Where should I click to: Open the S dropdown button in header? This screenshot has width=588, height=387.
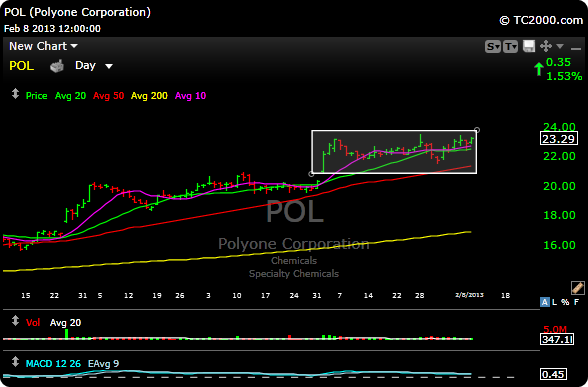click(x=492, y=46)
